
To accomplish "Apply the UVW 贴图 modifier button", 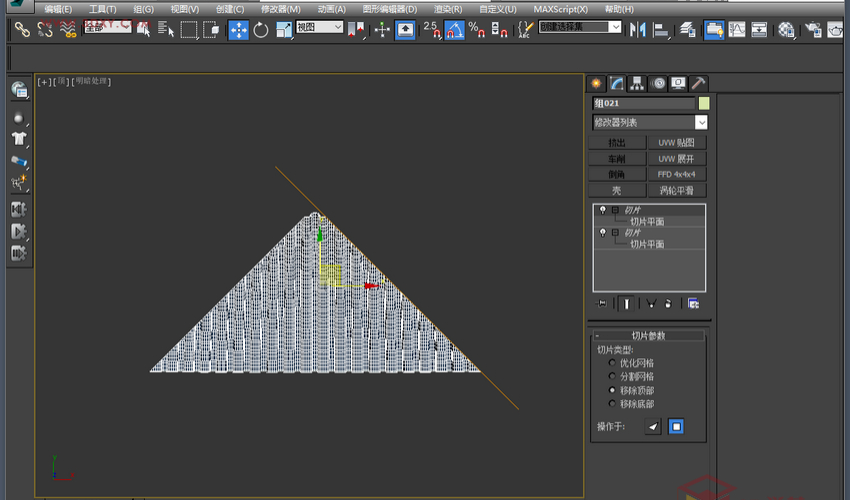I will [677, 143].
